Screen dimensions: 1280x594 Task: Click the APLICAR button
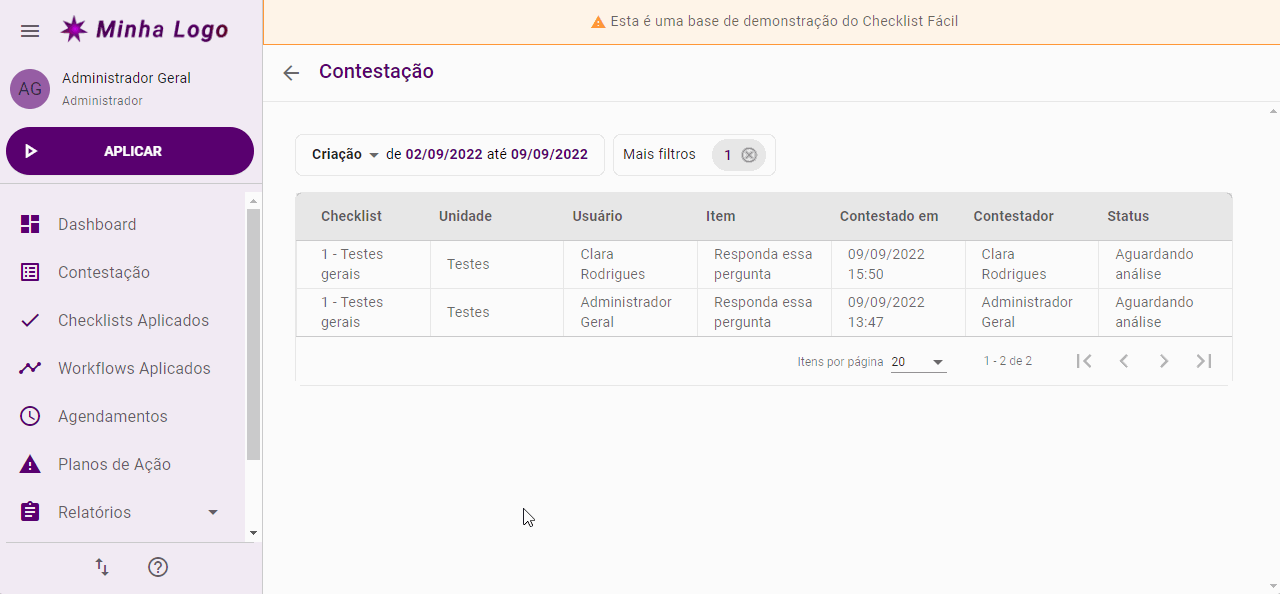[129, 151]
